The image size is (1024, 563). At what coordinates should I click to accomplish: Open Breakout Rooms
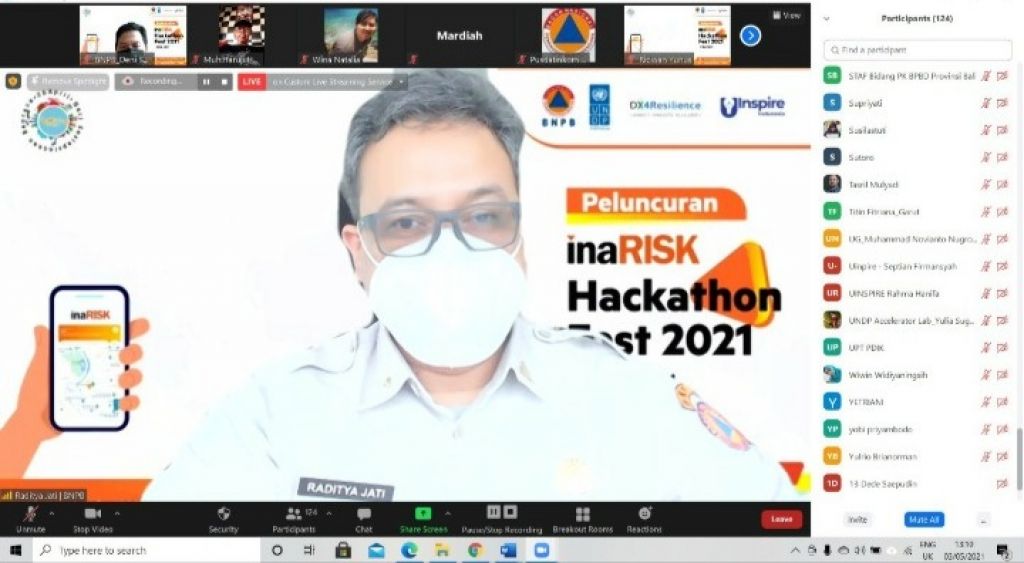(582, 513)
